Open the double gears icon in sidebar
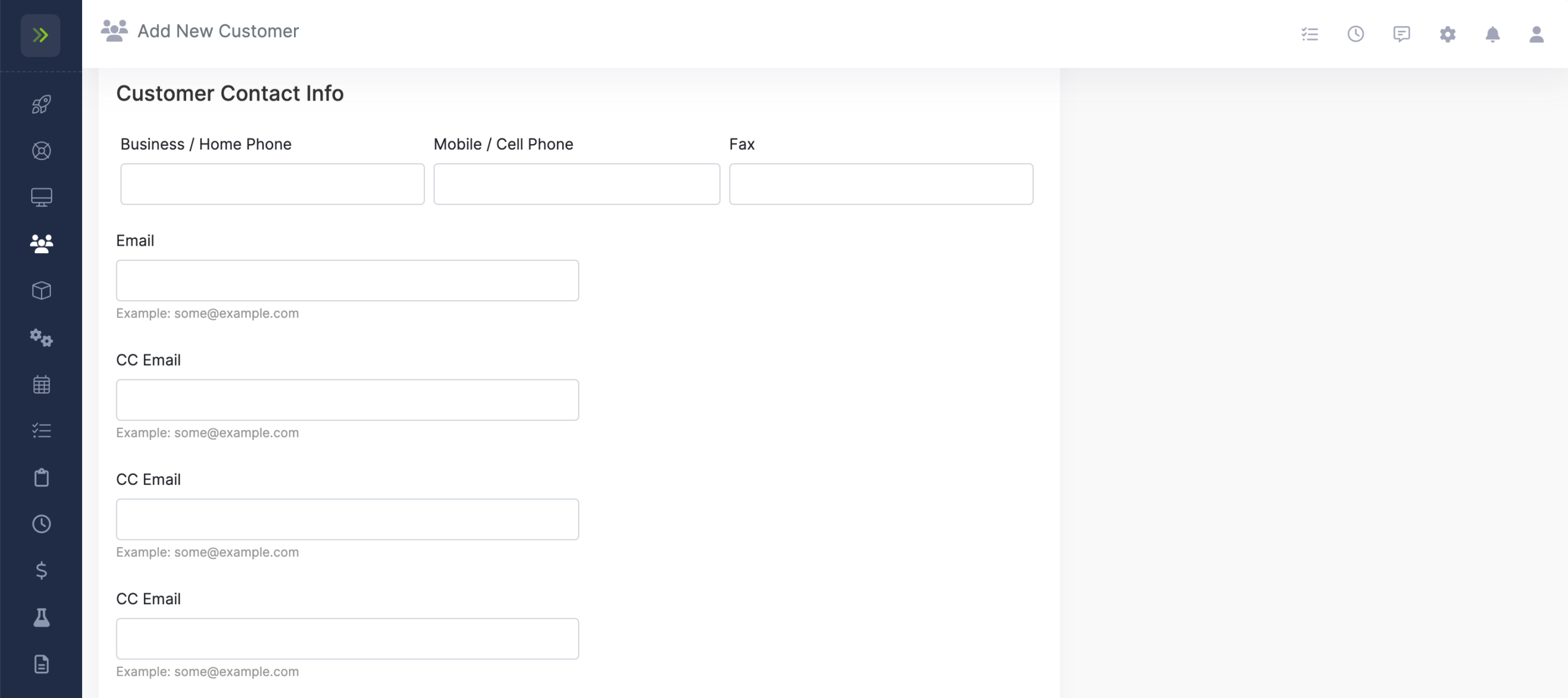1568x698 pixels. 41,338
